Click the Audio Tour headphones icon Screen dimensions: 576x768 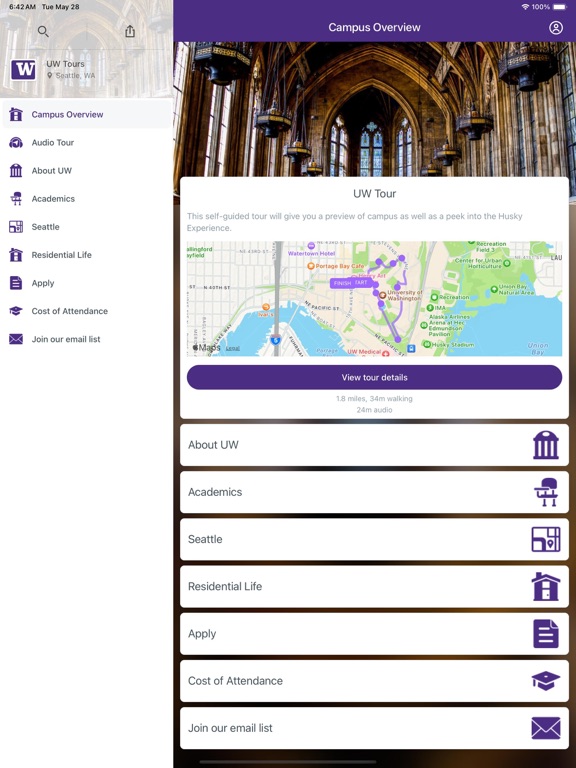pyautogui.click(x=16, y=143)
